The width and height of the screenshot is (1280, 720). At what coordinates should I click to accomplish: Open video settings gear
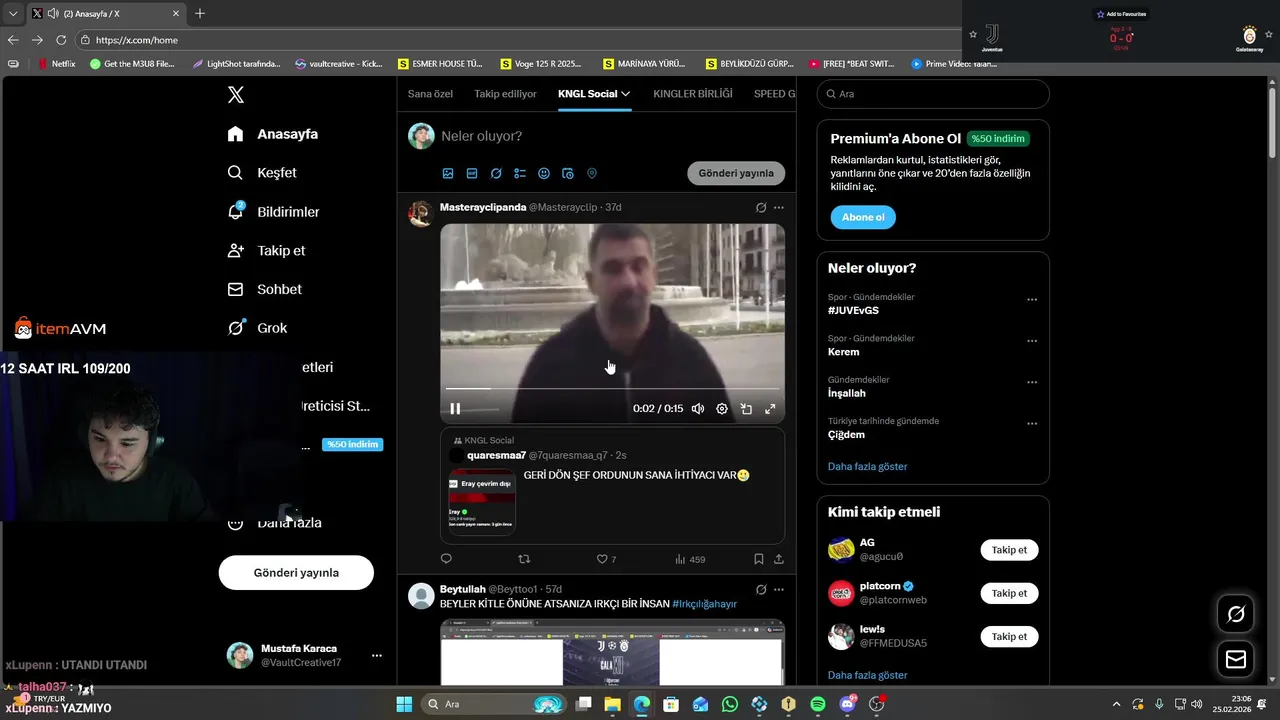point(722,408)
